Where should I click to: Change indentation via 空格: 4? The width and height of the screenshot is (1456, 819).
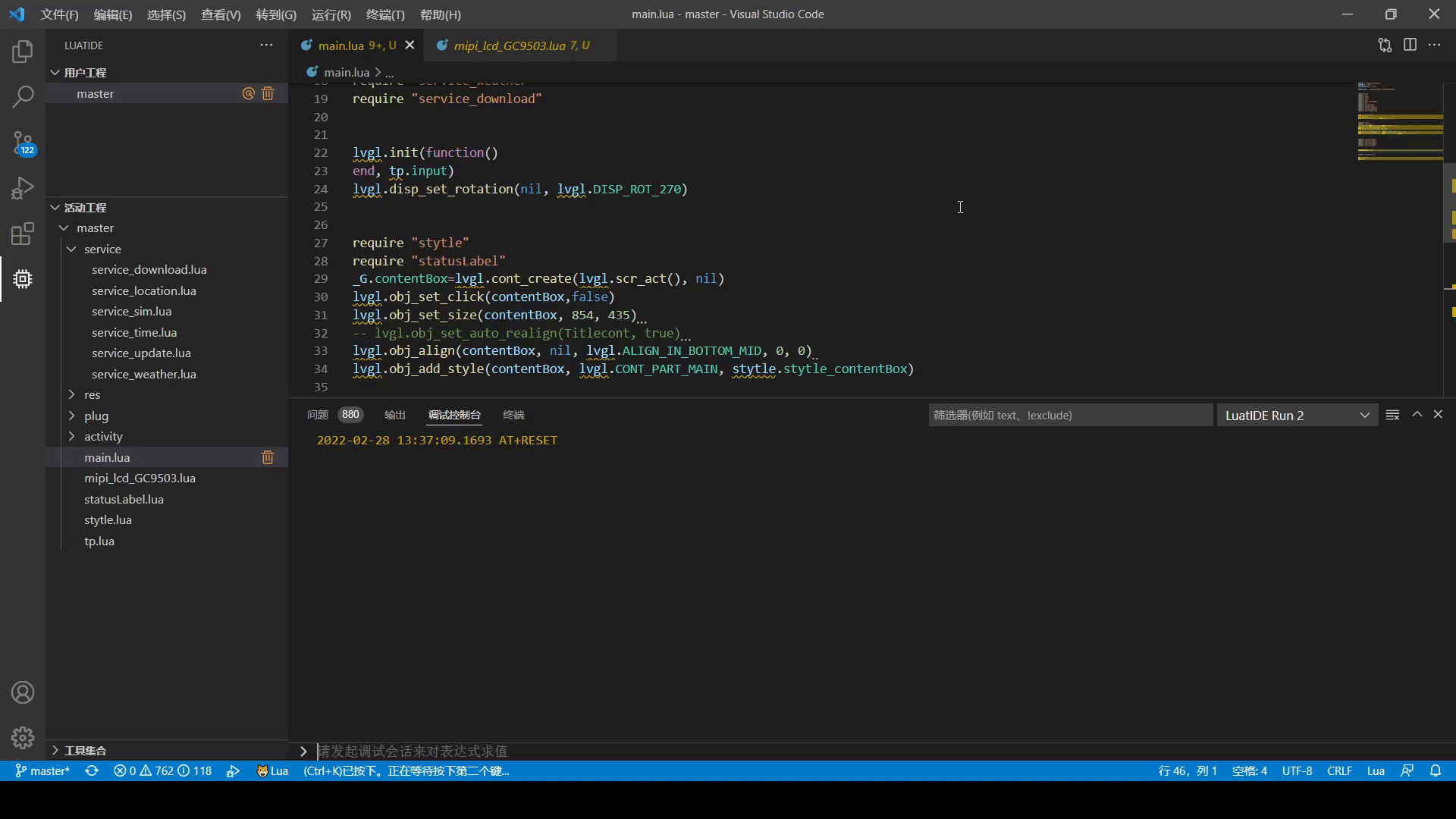point(1250,770)
